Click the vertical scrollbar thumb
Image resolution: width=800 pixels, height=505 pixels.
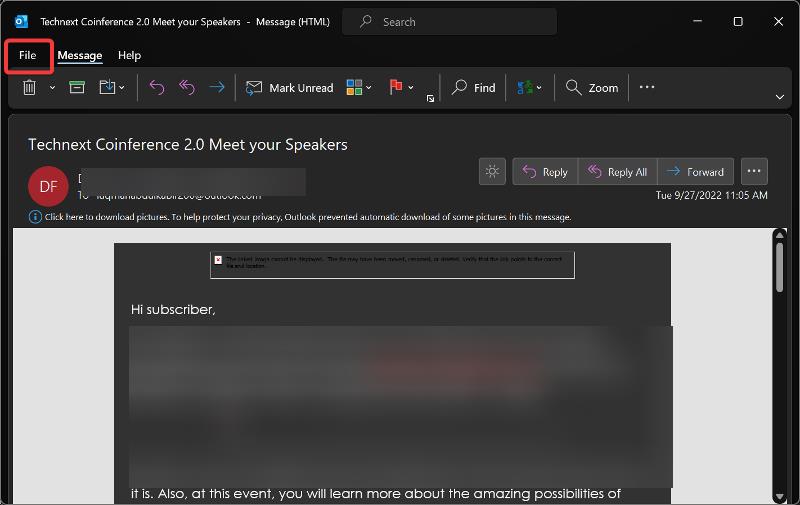click(x=779, y=266)
